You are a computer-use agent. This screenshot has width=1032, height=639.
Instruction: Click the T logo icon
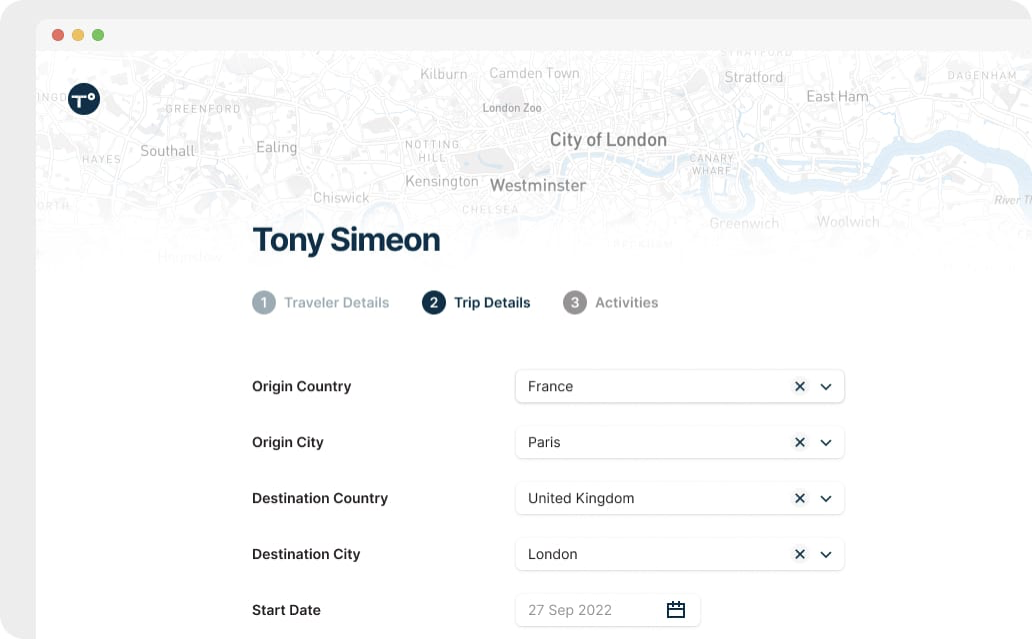coord(84,98)
